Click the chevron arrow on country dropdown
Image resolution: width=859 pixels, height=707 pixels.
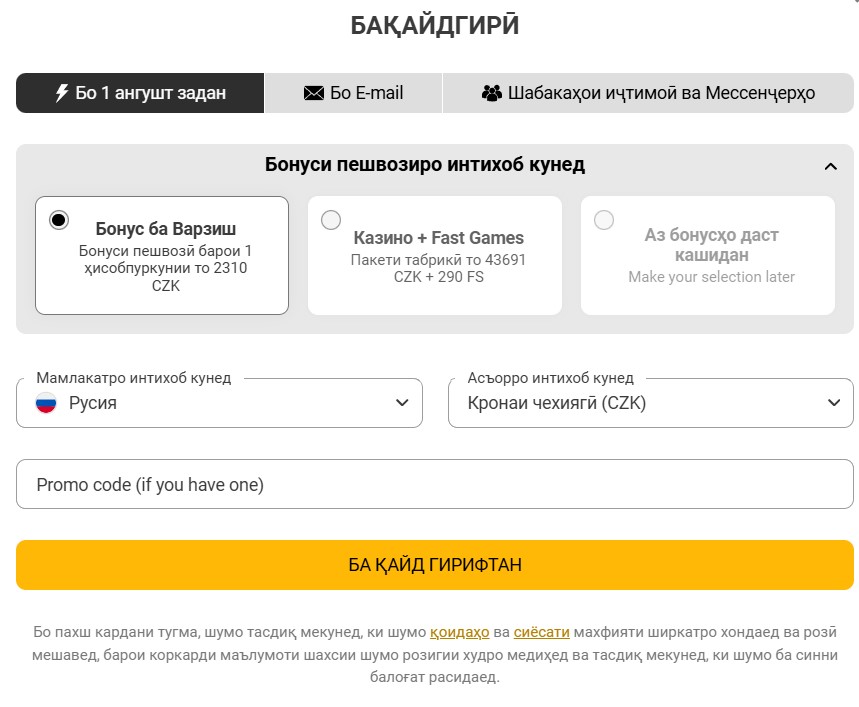401,403
